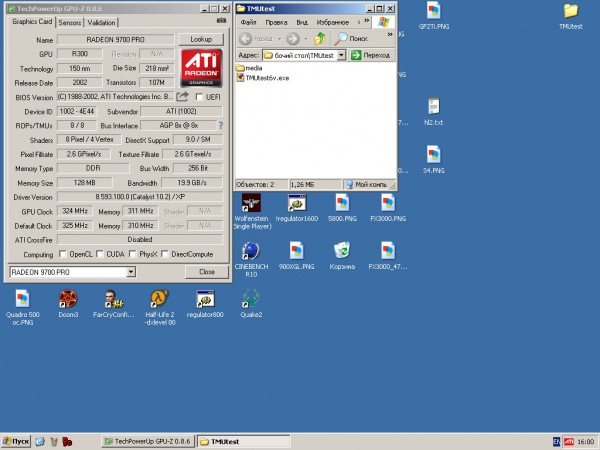Click the Lookup button
This screenshot has height=450, width=600.
click(201, 39)
